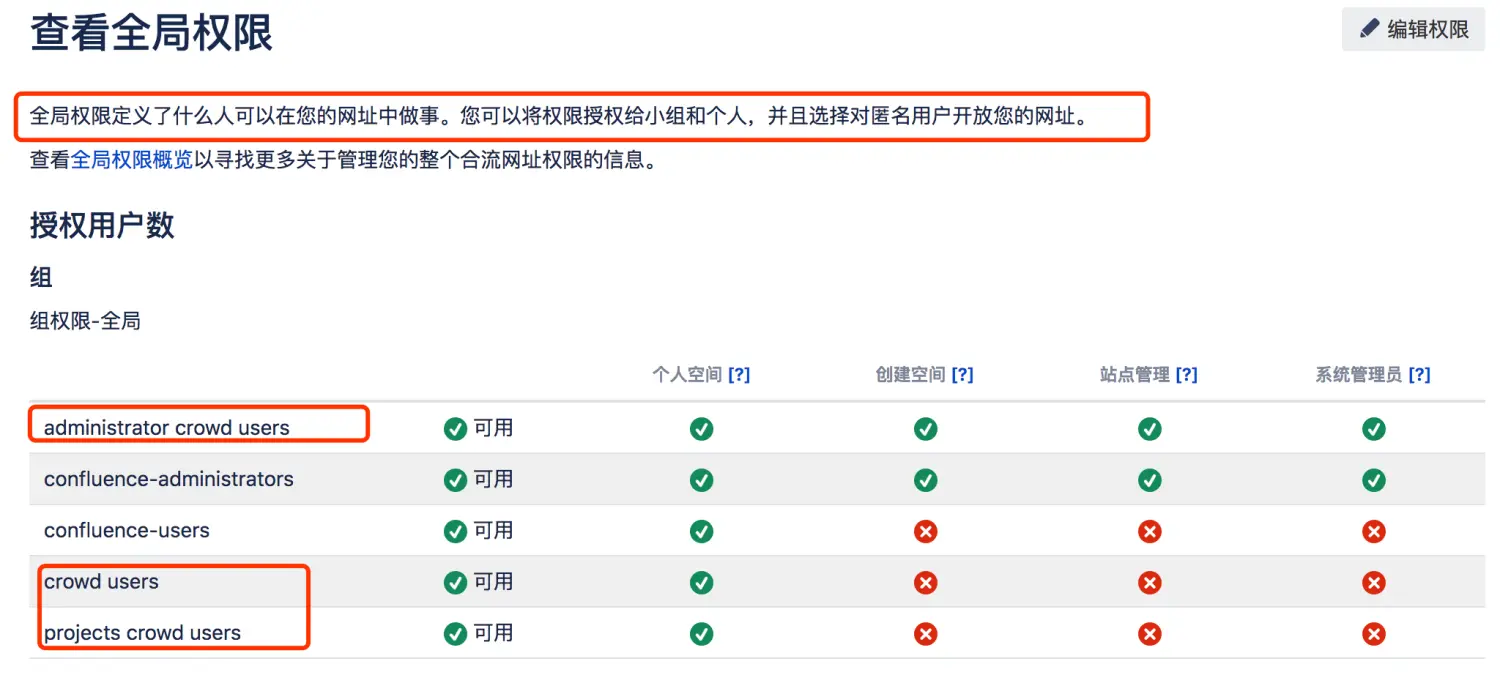Click the [?] help next to 创建空间

pos(962,375)
